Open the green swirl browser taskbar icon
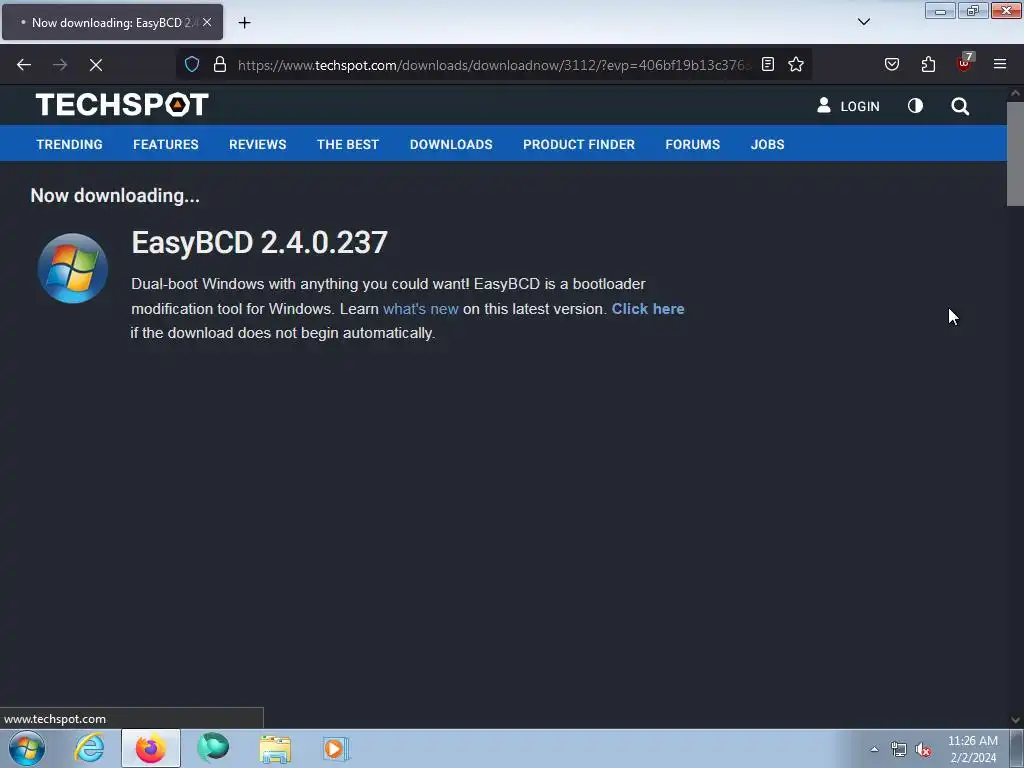 pyautogui.click(x=213, y=748)
